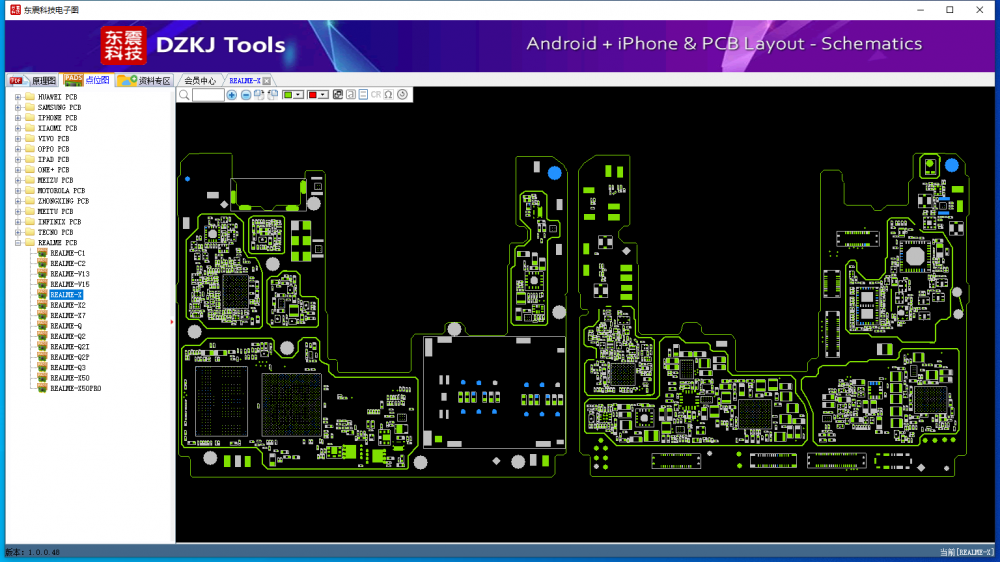1000x562 pixels.
Task: Expand the OPPO PCB folder
Action: [18, 149]
